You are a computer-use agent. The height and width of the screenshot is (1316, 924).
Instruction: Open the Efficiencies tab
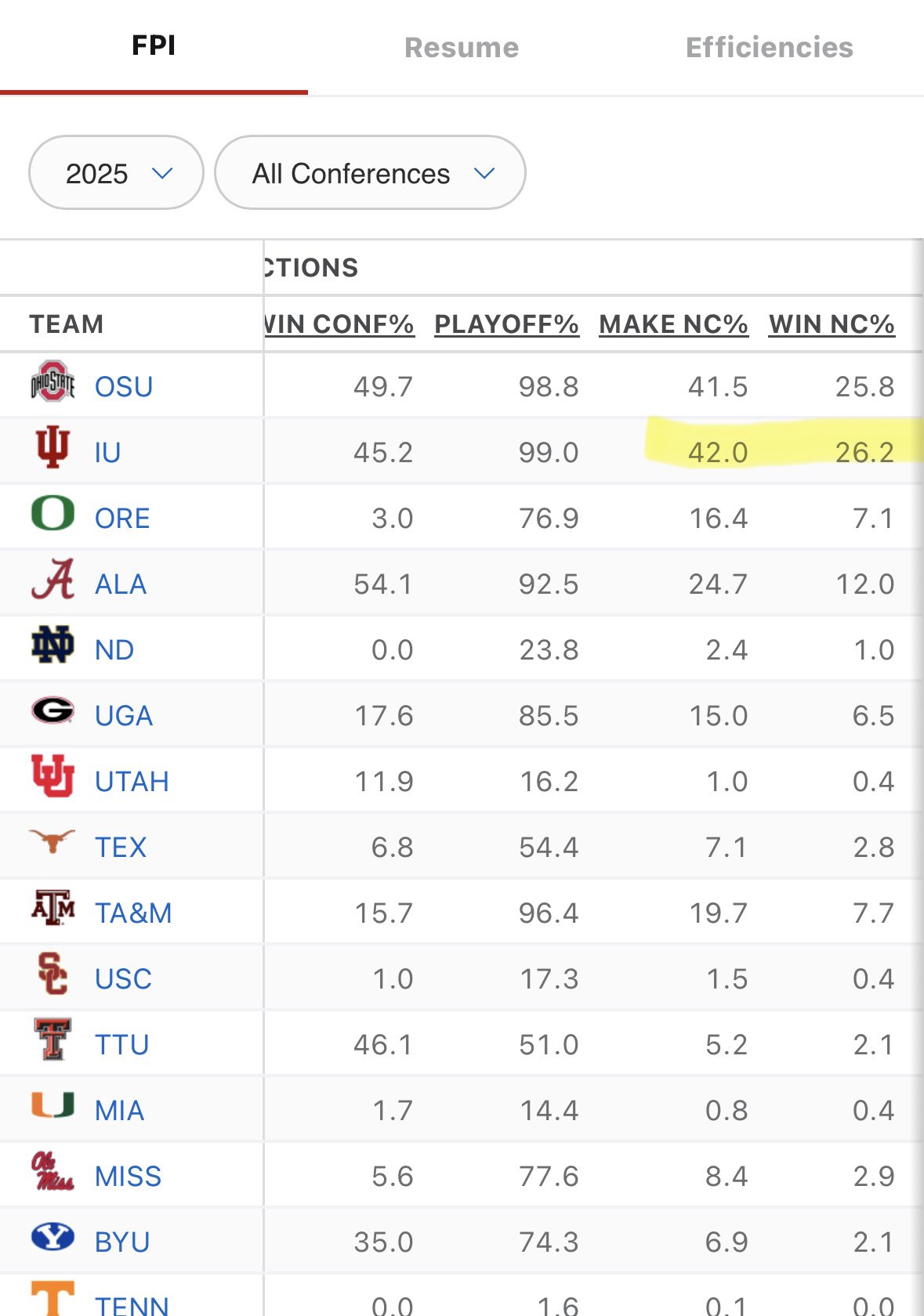(x=769, y=48)
